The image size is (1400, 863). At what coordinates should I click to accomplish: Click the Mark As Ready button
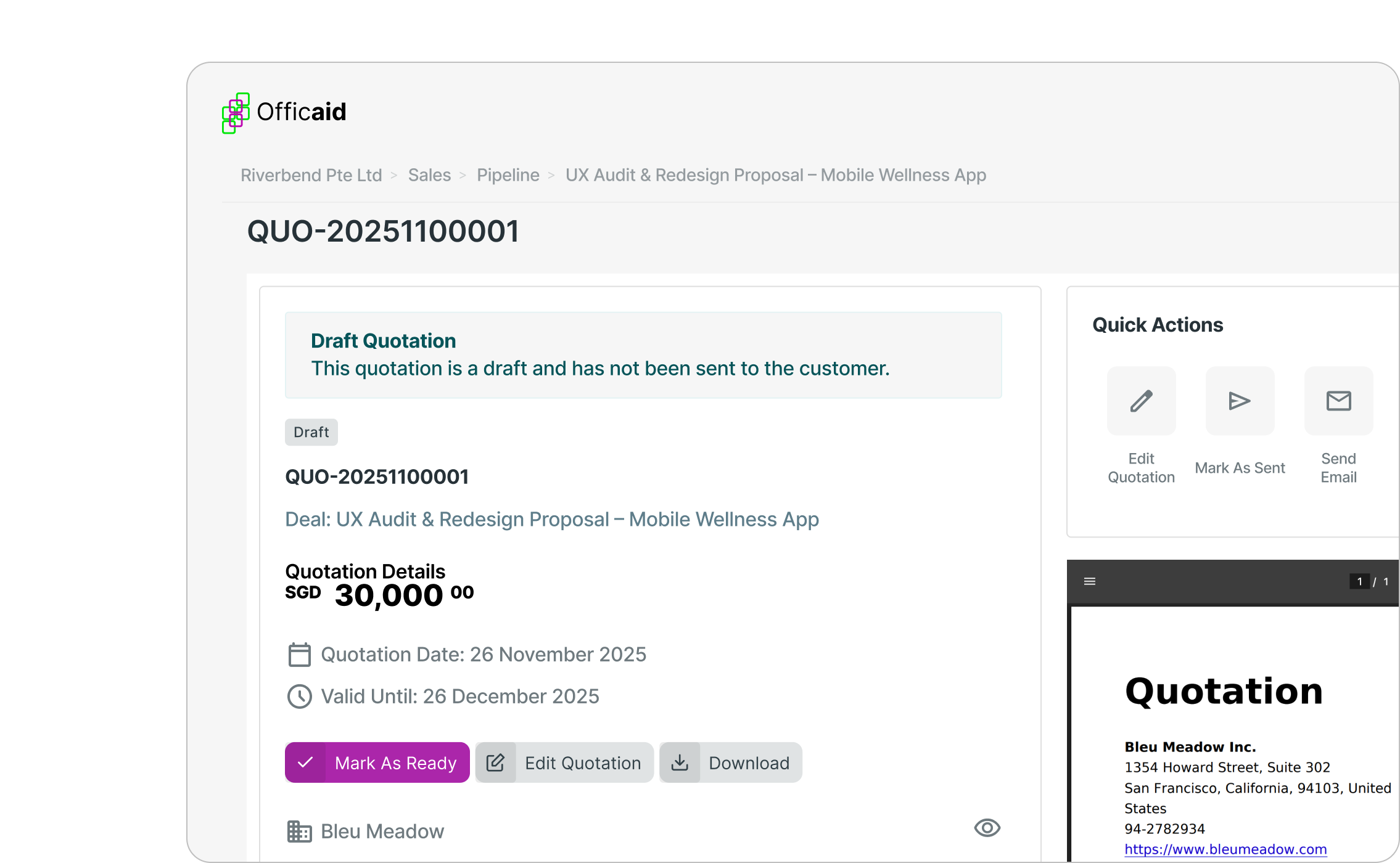pyautogui.click(x=377, y=763)
